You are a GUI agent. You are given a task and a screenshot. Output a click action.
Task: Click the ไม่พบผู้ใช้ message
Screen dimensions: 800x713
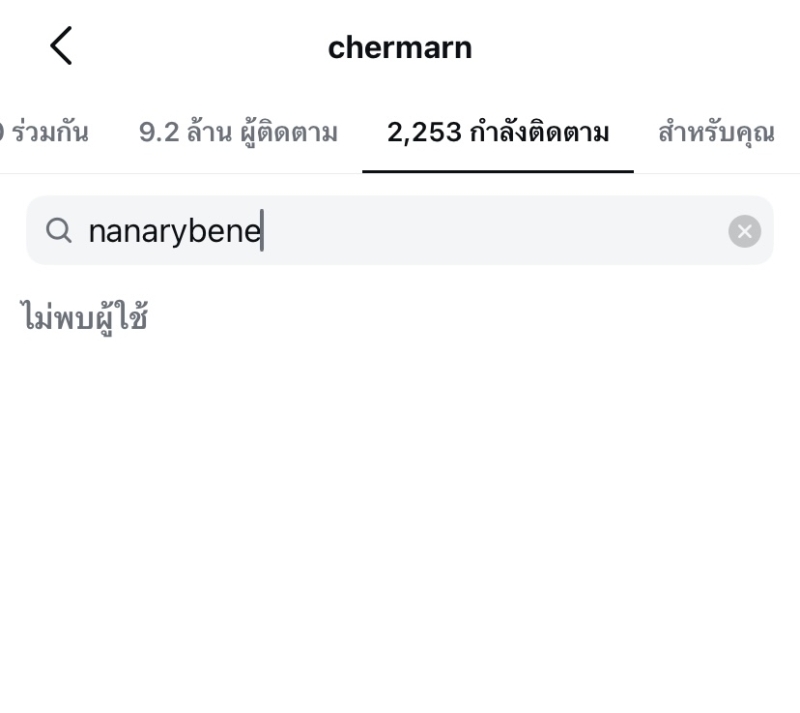[85, 318]
